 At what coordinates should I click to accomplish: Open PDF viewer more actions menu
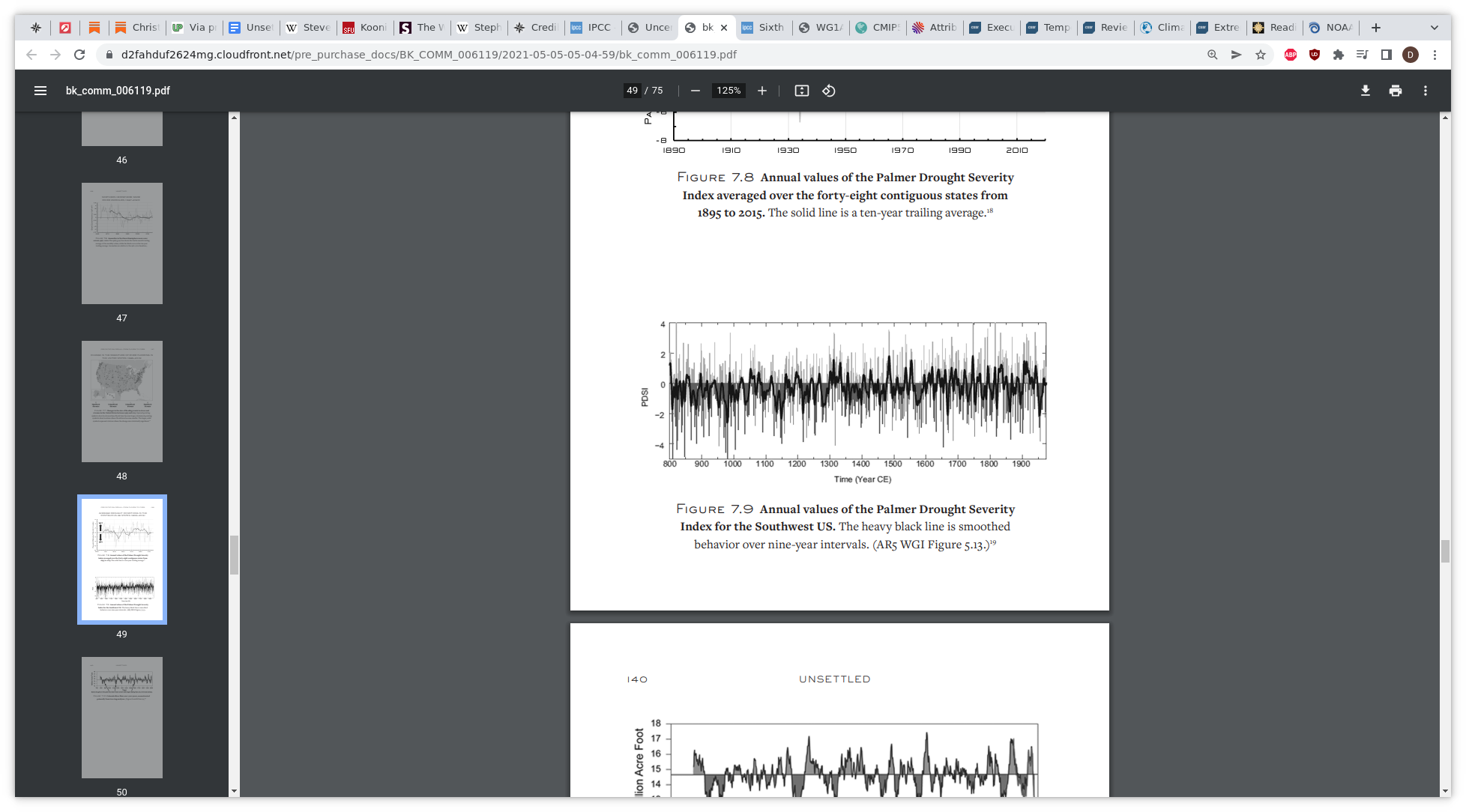point(1426,91)
